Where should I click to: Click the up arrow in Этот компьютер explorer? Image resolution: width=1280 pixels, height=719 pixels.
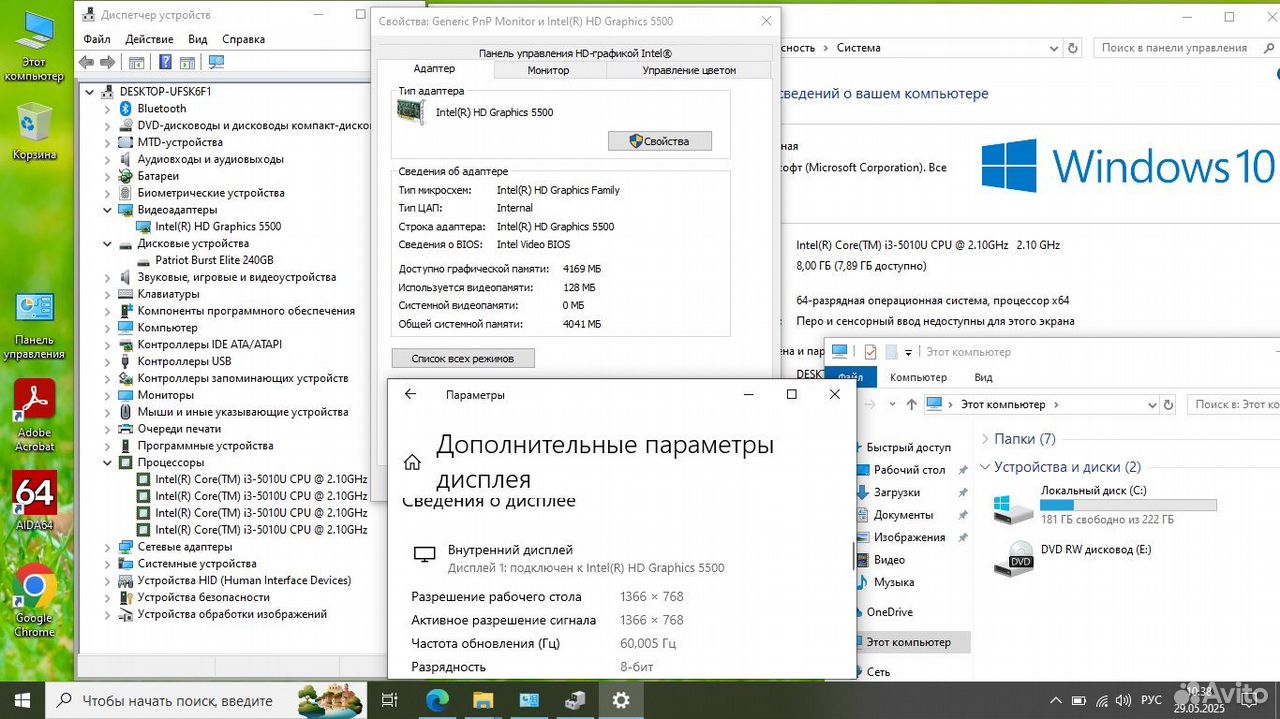tap(911, 404)
